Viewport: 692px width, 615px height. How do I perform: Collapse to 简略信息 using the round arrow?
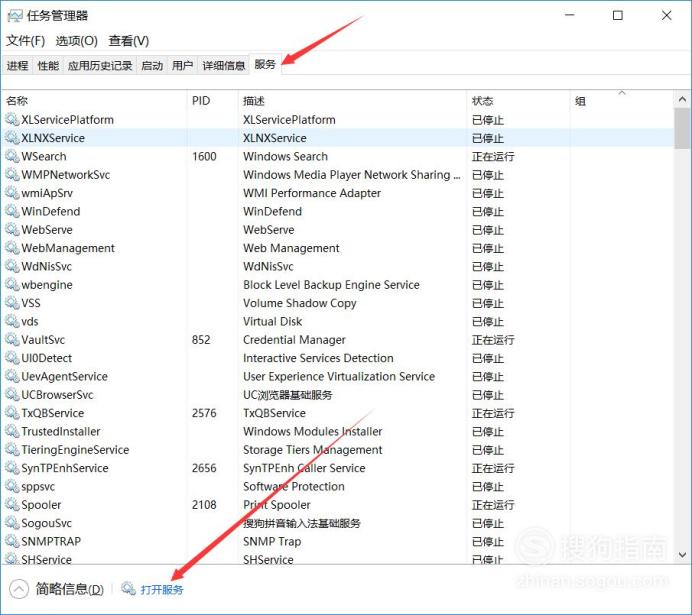19,589
